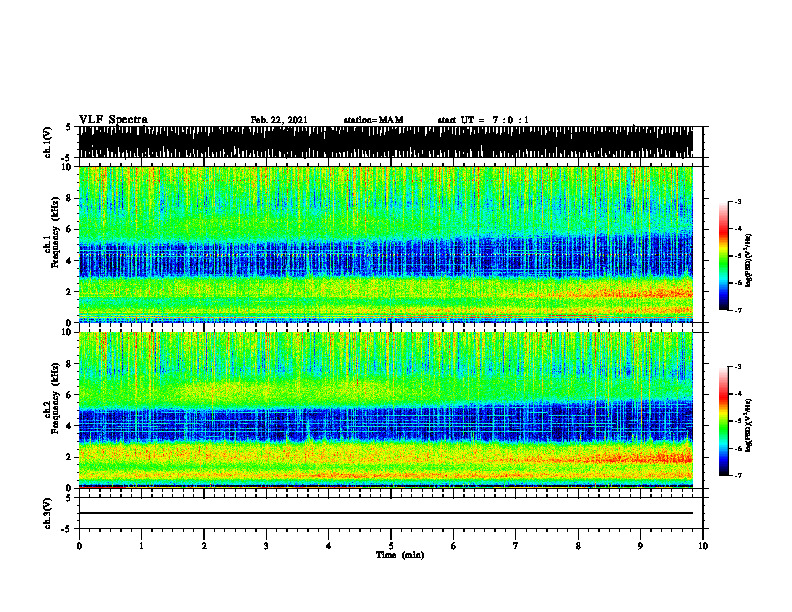This screenshot has height=612, width=792.
Task: Click the ch.1 spectrogram panel
Action: coord(386,244)
